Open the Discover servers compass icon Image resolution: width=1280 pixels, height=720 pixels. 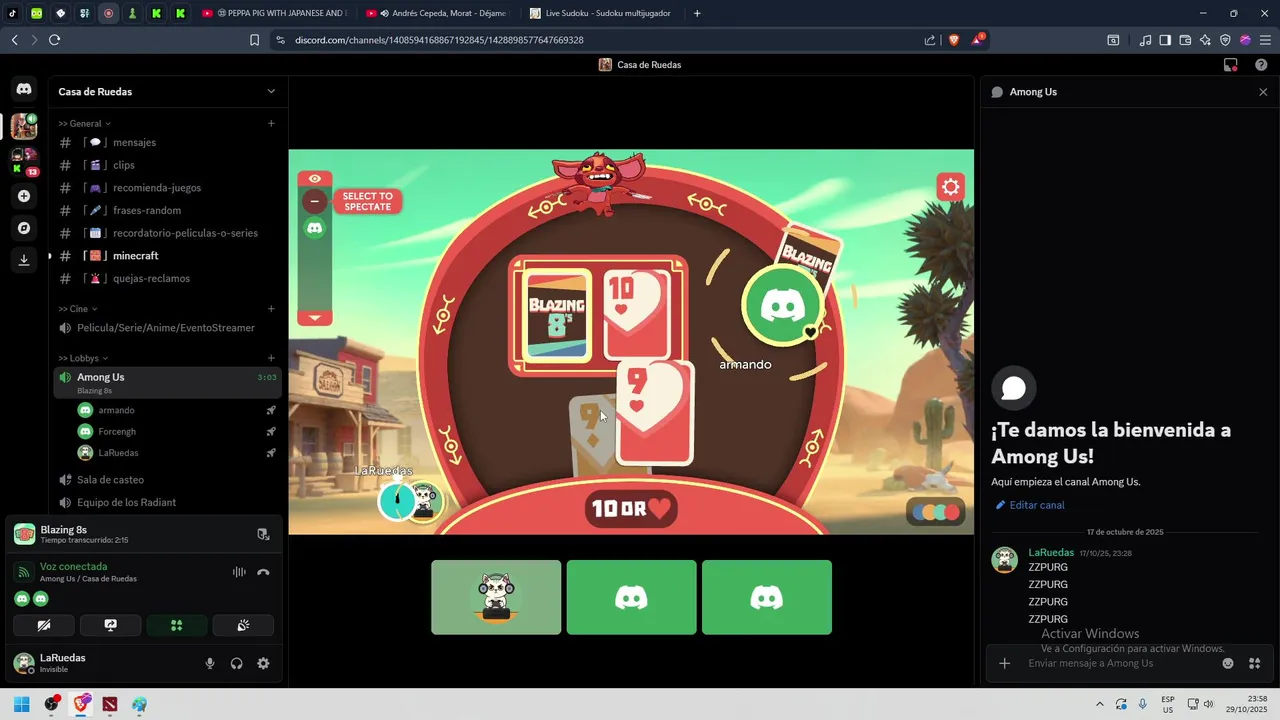tap(24, 228)
